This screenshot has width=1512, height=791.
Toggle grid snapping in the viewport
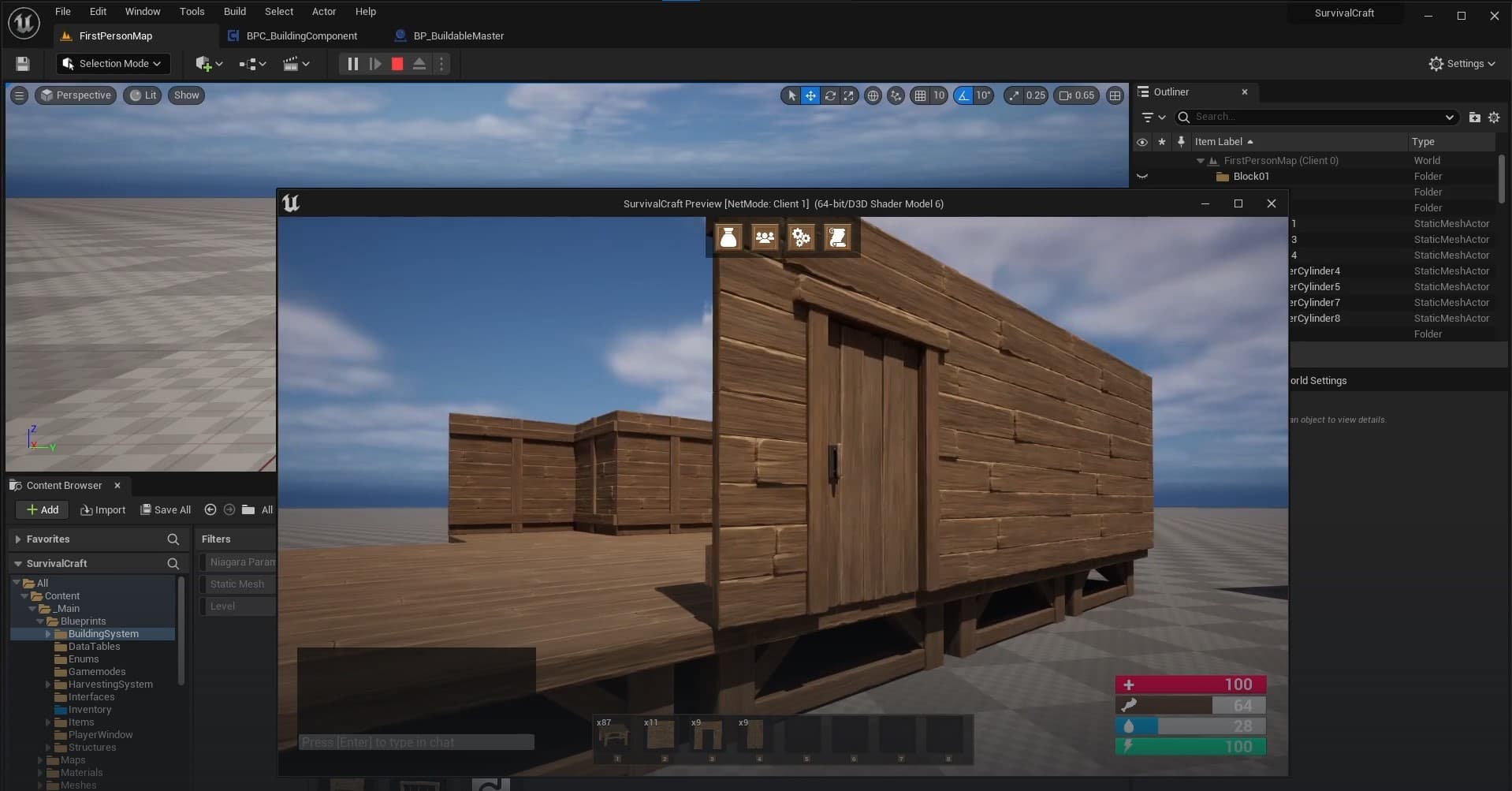point(920,95)
